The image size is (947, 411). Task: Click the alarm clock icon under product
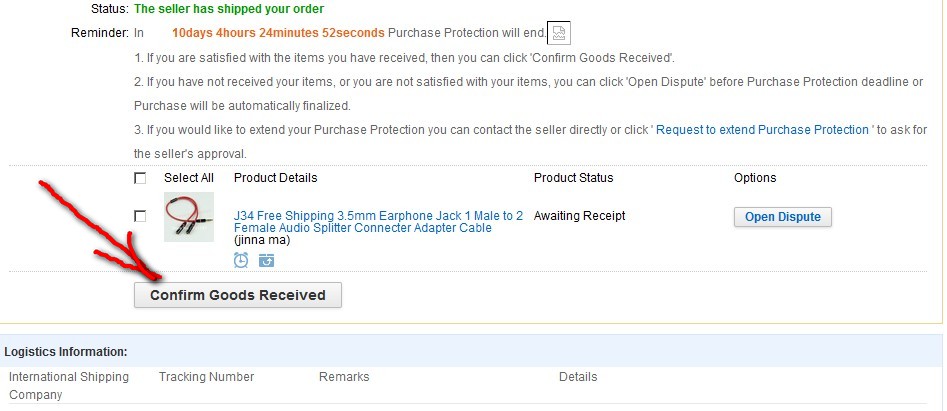(241, 260)
